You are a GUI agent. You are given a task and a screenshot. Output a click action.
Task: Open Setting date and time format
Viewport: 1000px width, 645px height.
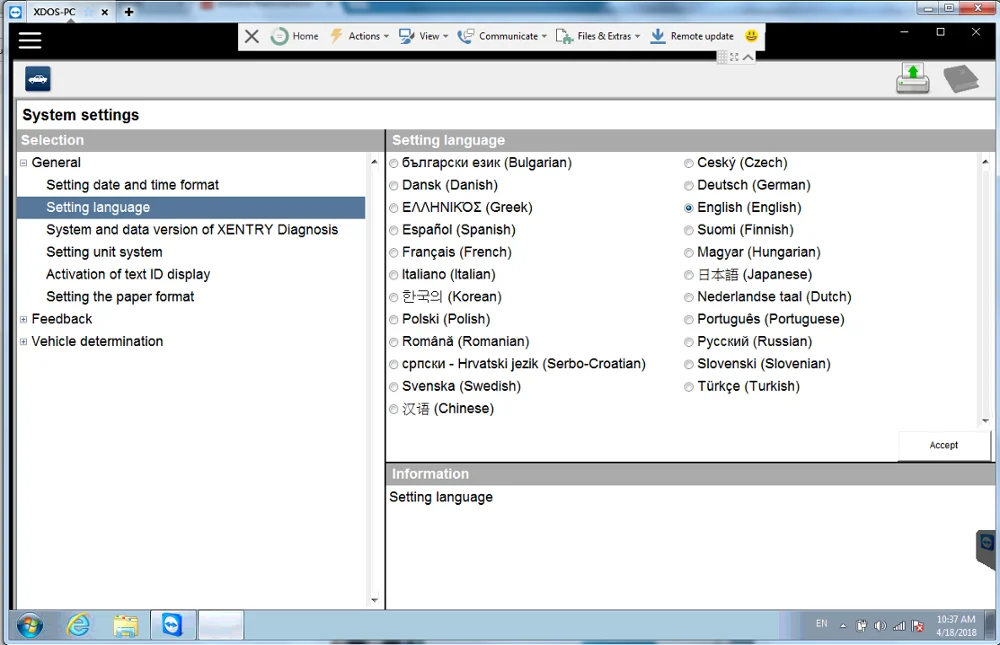pyautogui.click(x=132, y=185)
